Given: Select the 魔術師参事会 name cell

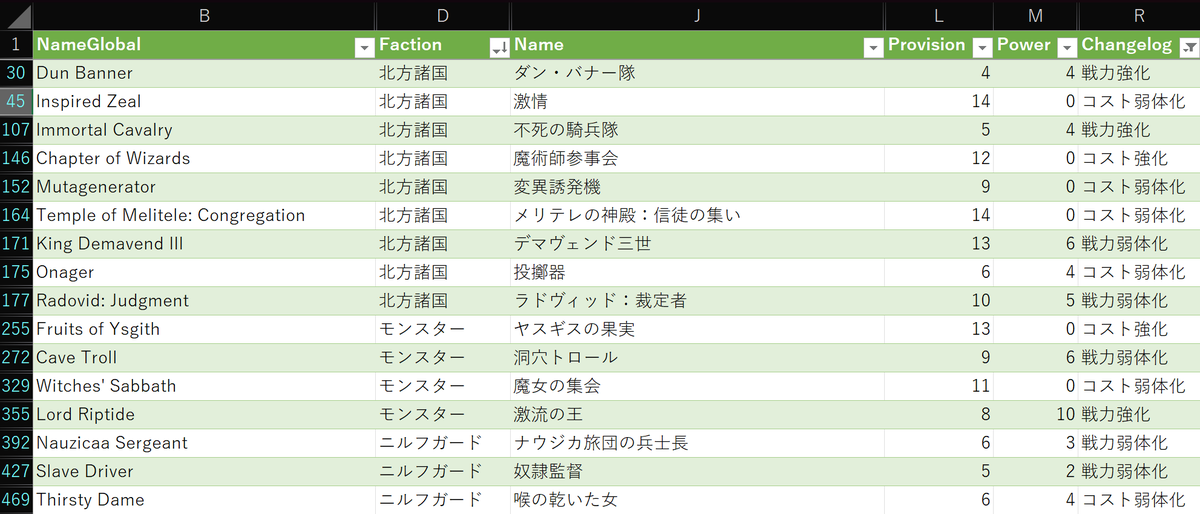Looking at the screenshot, I should click(698, 158).
